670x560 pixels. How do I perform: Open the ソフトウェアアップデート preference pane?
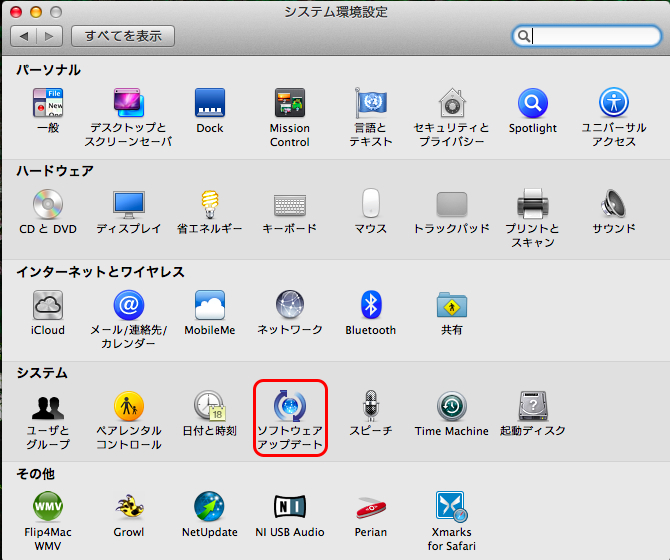pyautogui.click(x=289, y=406)
